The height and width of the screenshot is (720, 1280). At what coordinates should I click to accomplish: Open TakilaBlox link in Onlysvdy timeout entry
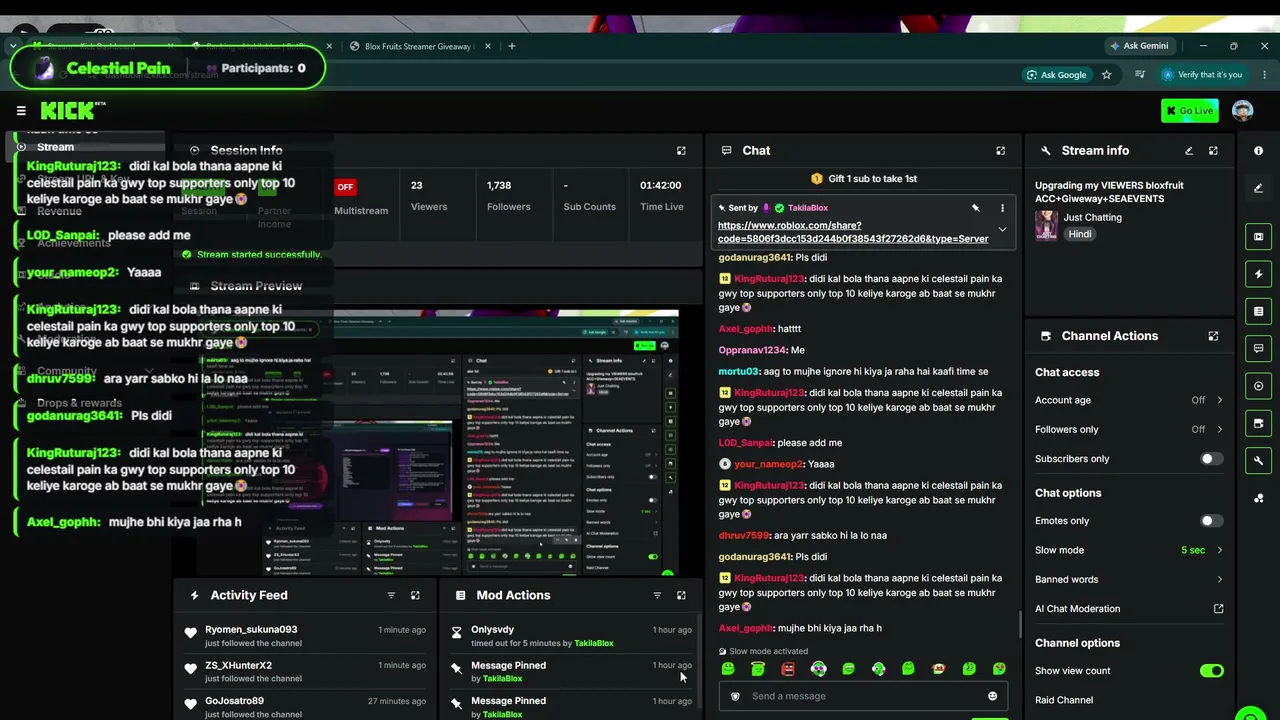(594, 643)
